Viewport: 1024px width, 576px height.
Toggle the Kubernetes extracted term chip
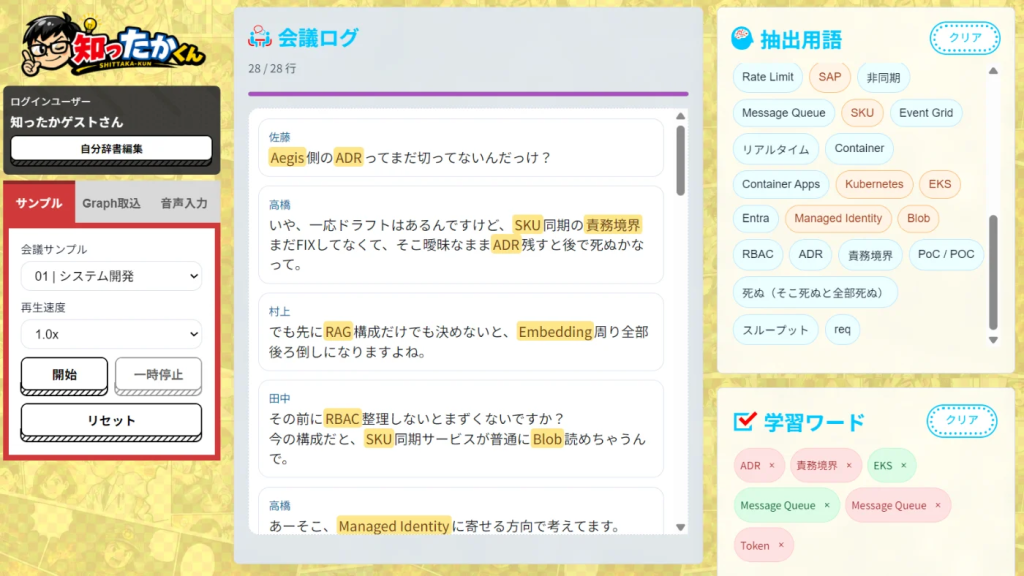(x=874, y=184)
